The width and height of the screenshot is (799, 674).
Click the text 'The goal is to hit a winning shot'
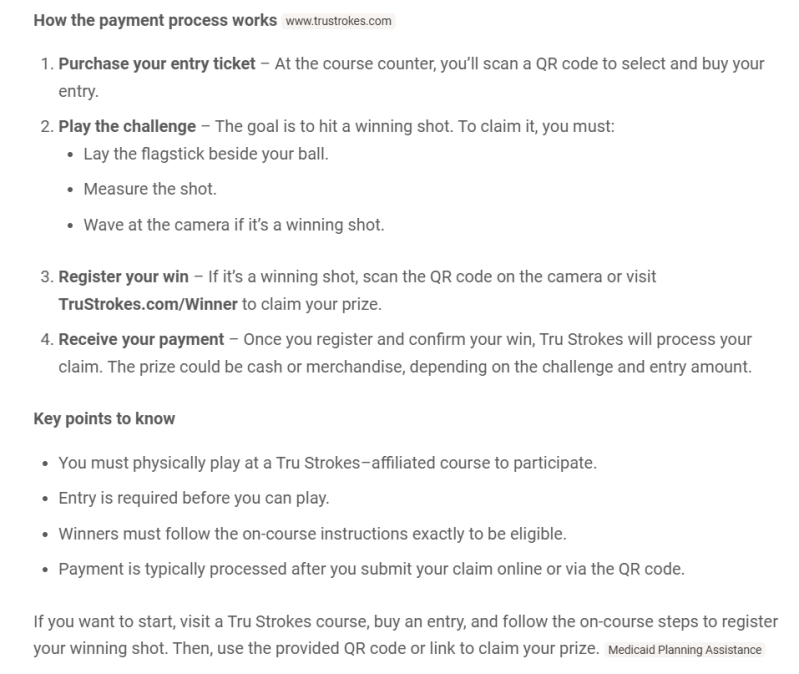[334, 126]
